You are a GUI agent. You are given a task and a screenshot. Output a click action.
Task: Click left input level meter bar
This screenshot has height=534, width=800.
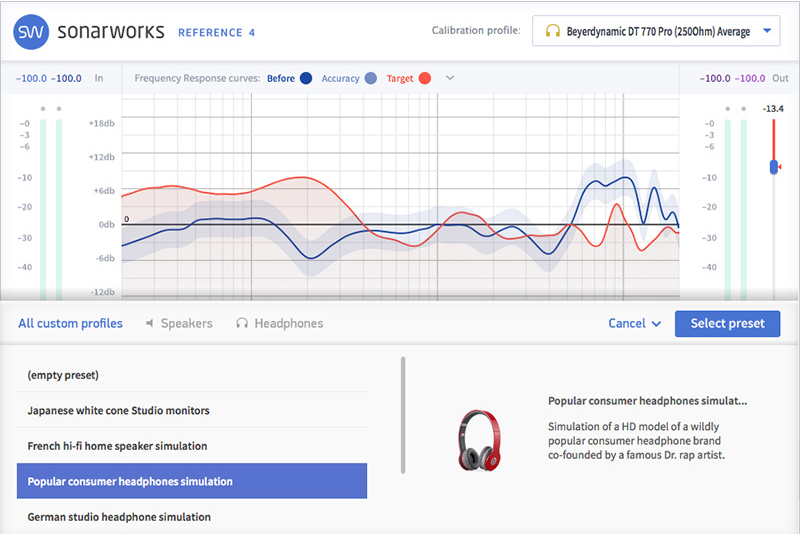43,209
